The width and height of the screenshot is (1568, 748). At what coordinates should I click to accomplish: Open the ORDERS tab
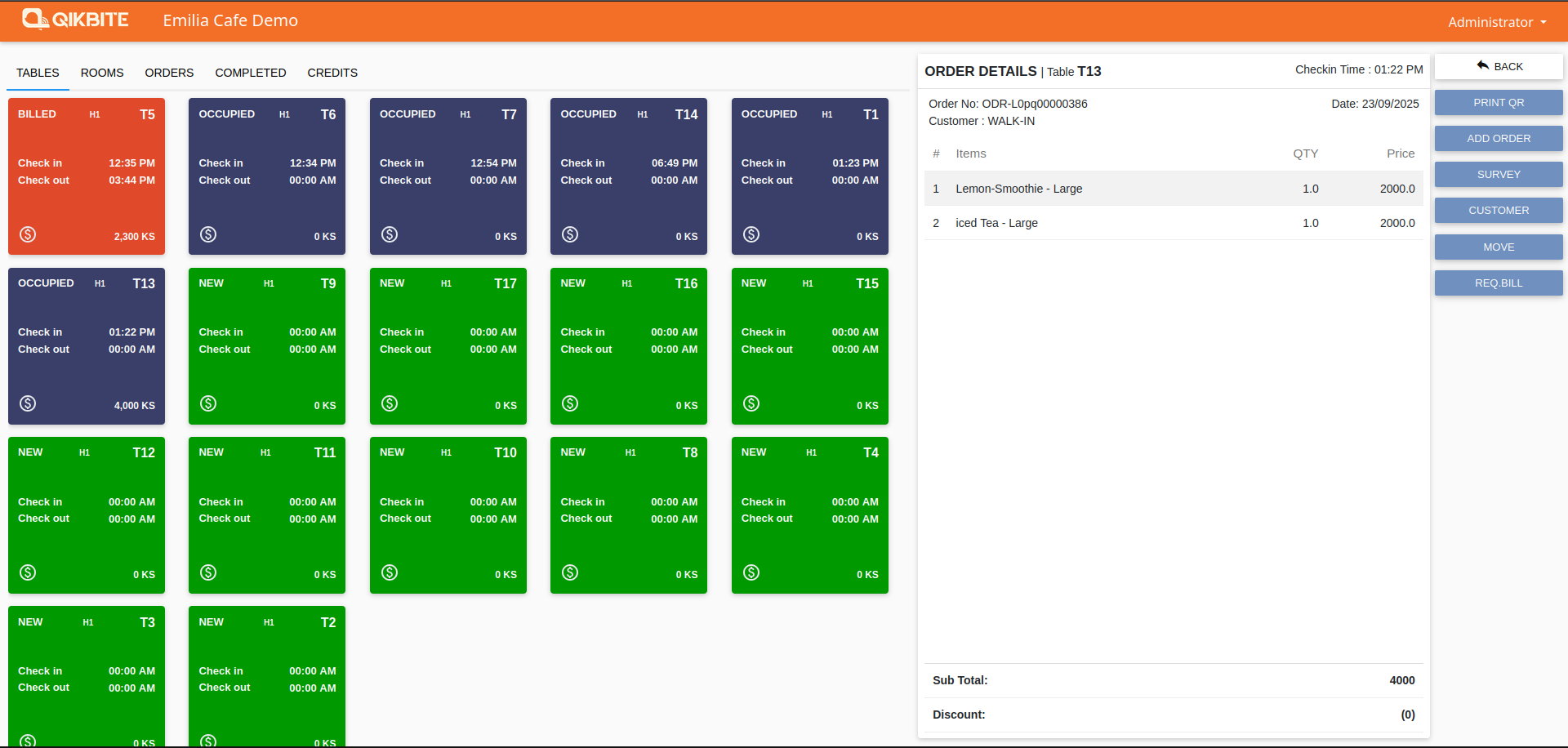click(169, 73)
